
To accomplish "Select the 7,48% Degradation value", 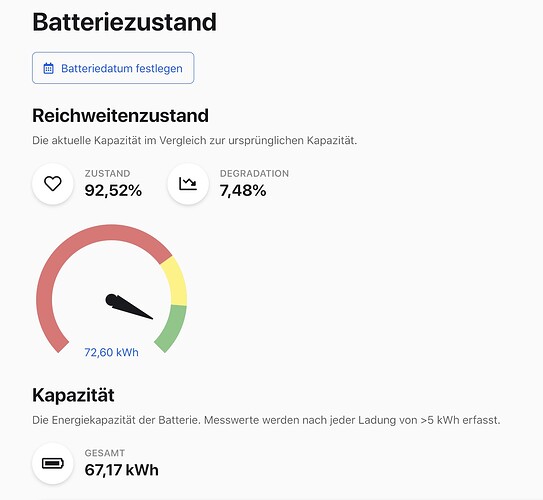I will click(243, 190).
